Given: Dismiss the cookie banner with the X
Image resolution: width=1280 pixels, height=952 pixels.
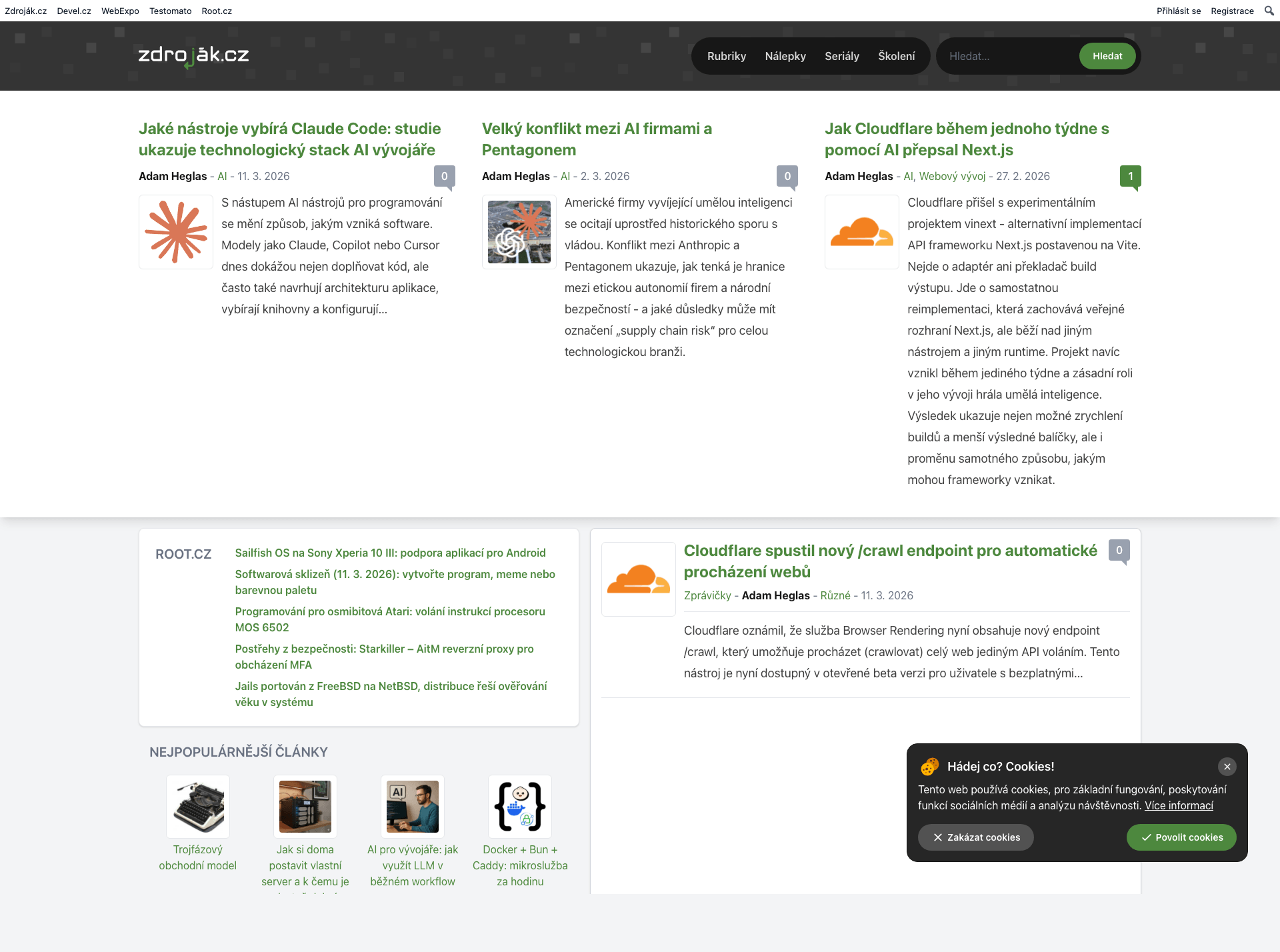Looking at the screenshot, I should pos(1227,766).
